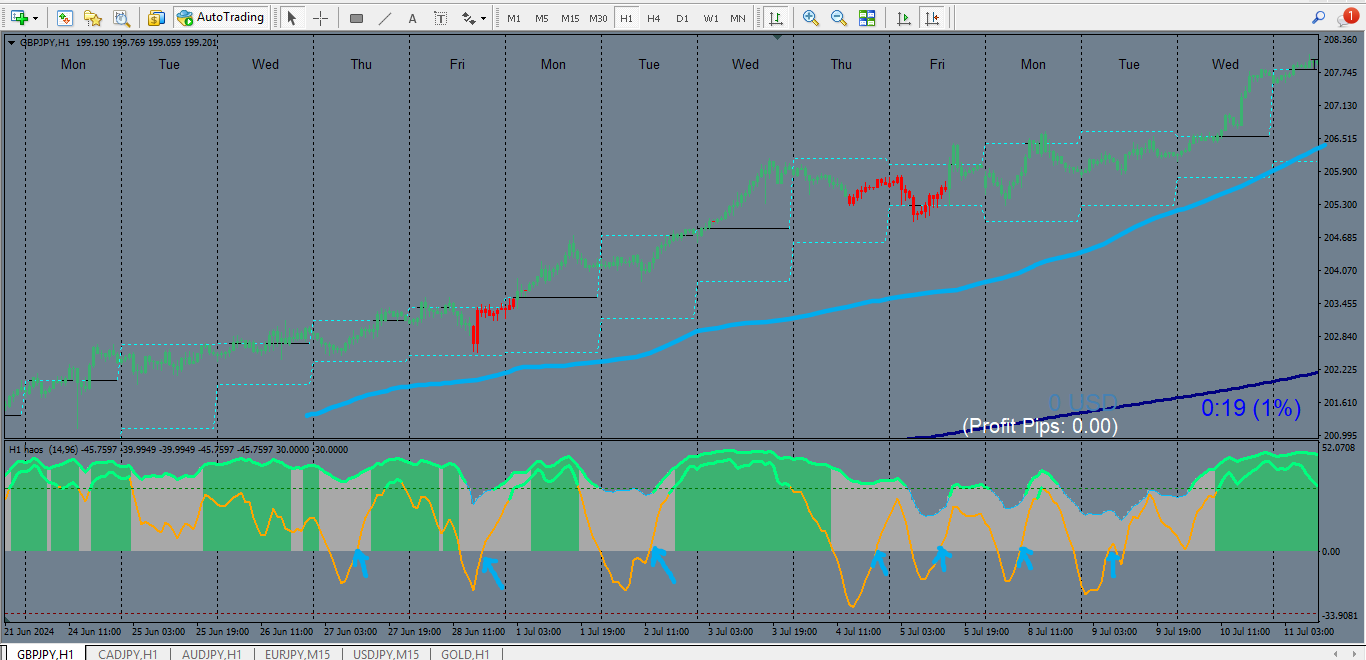Open the notifications chat bubble
The image size is (1366, 660).
click(x=1346, y=17)
